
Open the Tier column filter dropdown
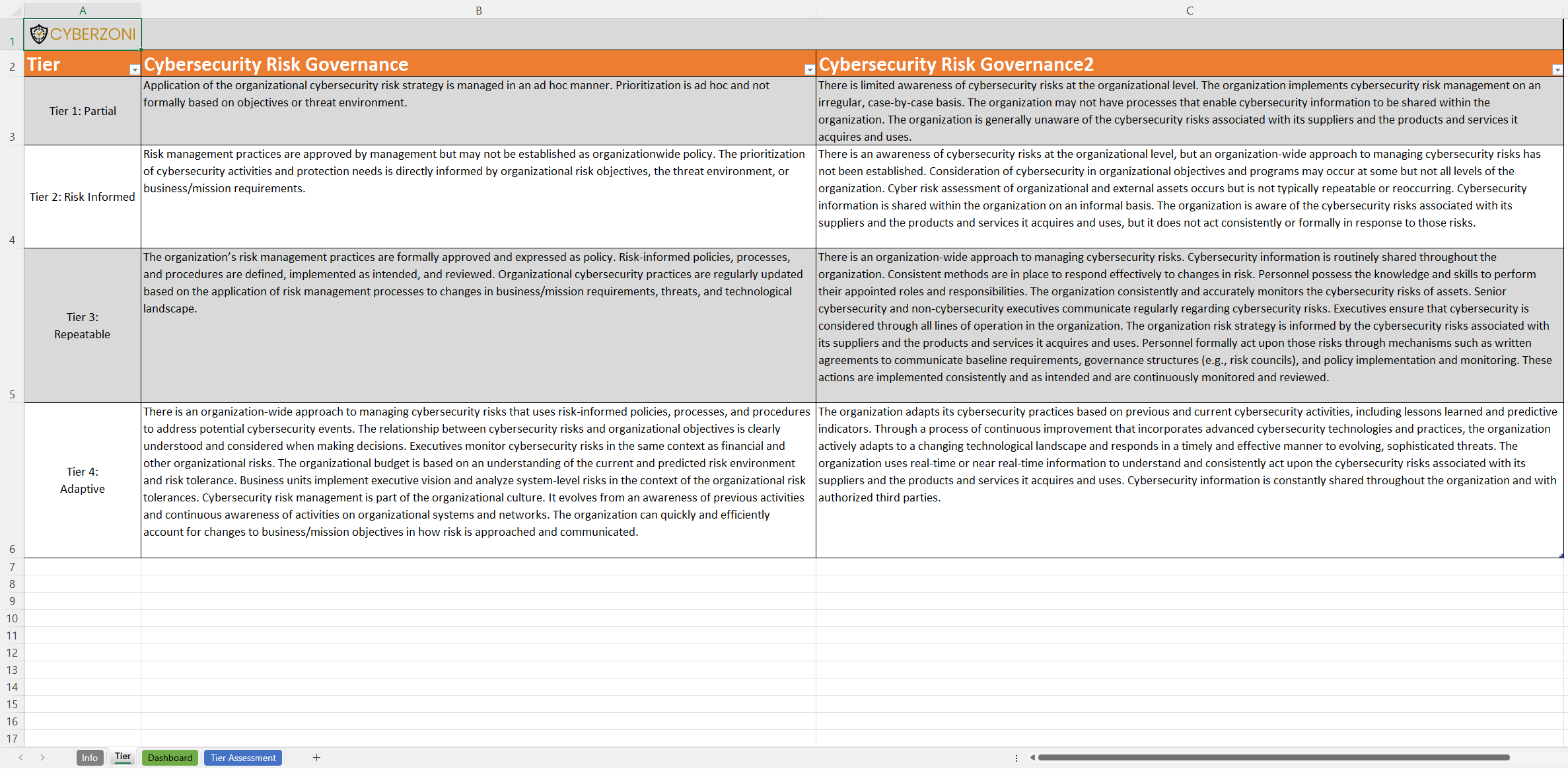(x=134, y=69)
